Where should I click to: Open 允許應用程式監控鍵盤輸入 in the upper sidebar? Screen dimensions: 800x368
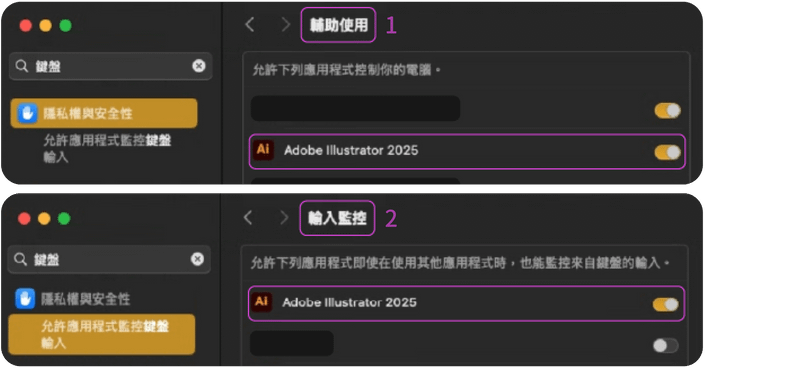(x=107, y=149)
